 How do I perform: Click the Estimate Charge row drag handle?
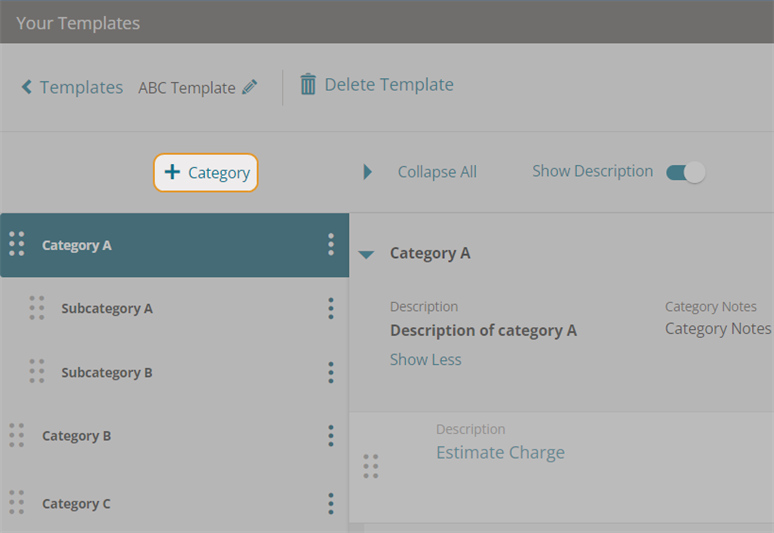(371, 466)
